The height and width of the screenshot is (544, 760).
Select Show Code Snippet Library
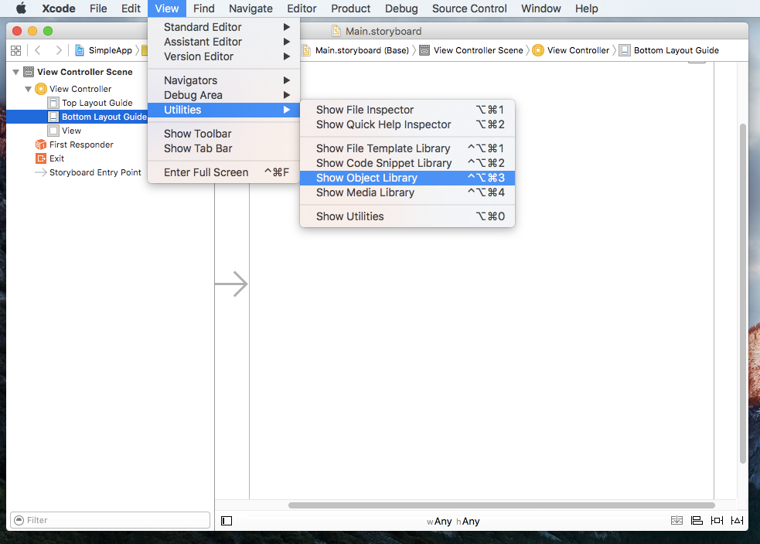407,163
